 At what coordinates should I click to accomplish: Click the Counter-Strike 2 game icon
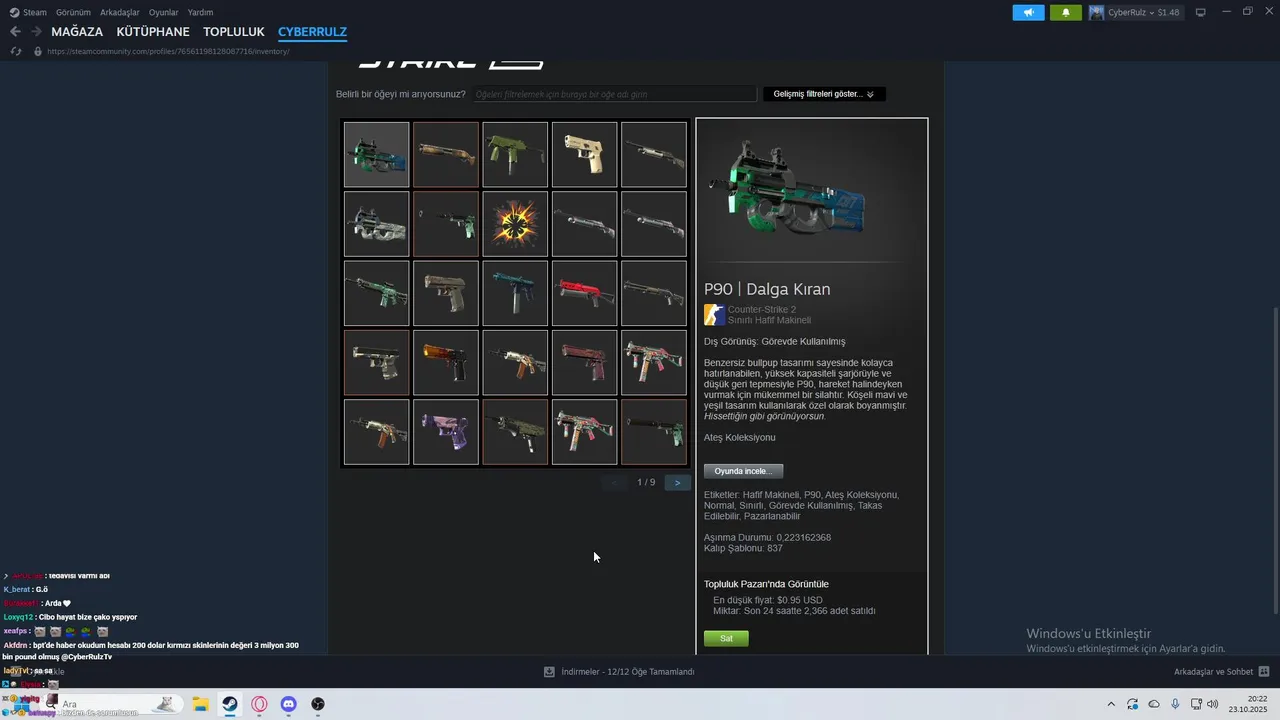714,315
